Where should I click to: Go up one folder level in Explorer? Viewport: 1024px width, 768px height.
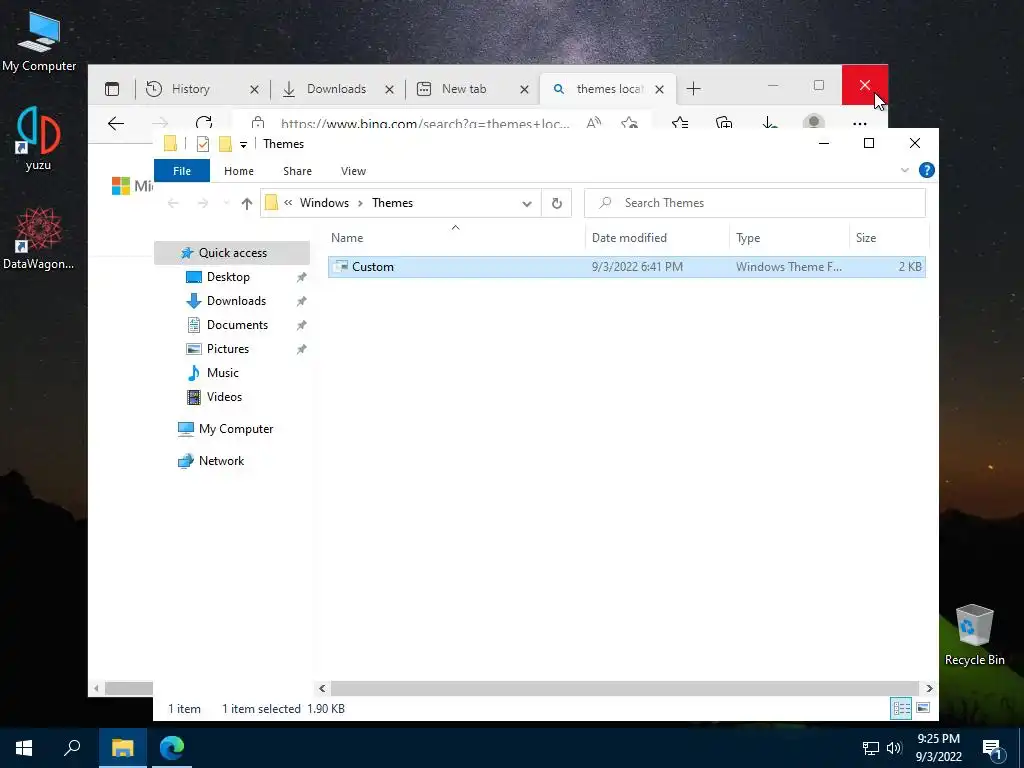(246, 203)
